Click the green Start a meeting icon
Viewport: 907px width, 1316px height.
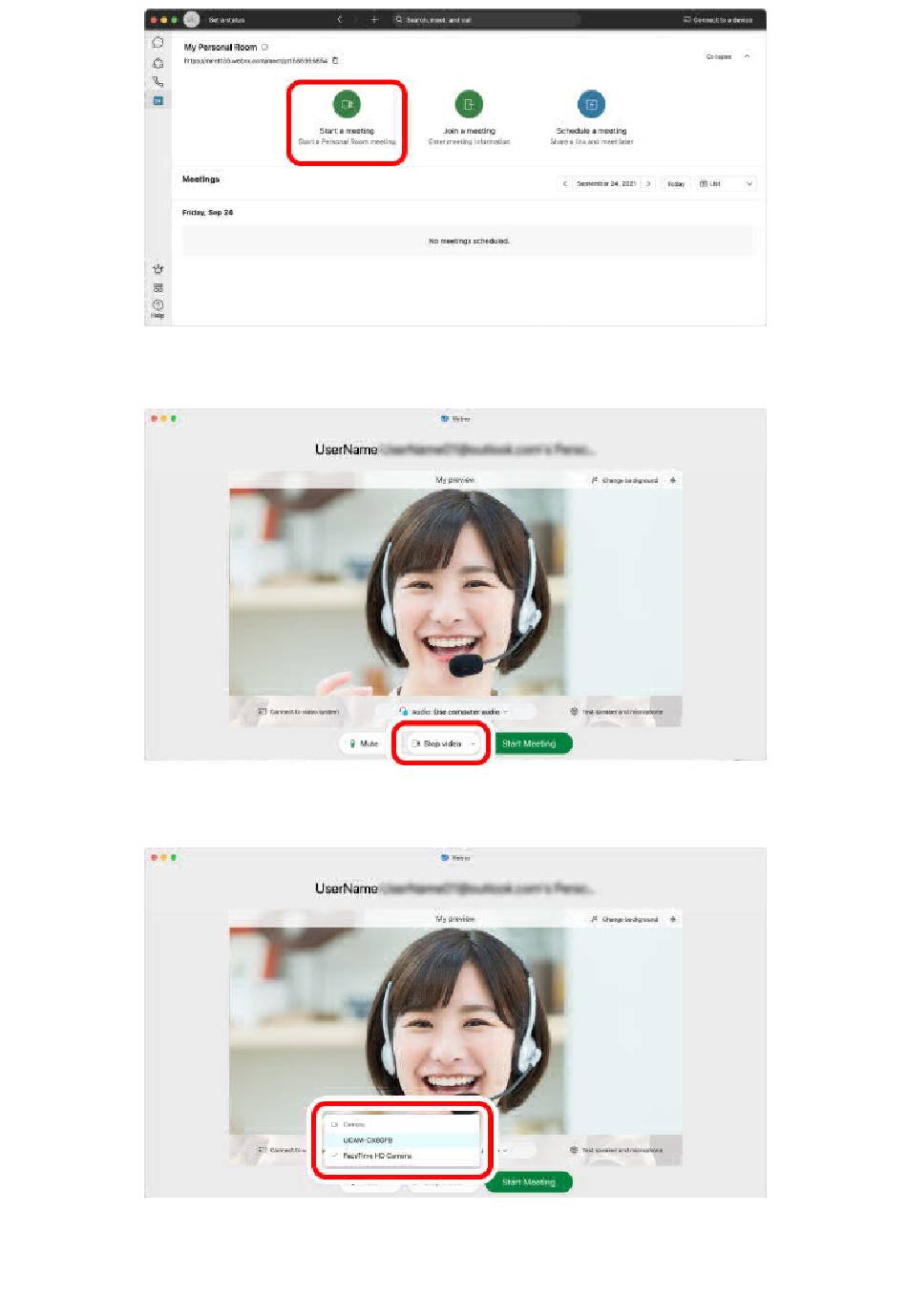[x=347, y=104]
